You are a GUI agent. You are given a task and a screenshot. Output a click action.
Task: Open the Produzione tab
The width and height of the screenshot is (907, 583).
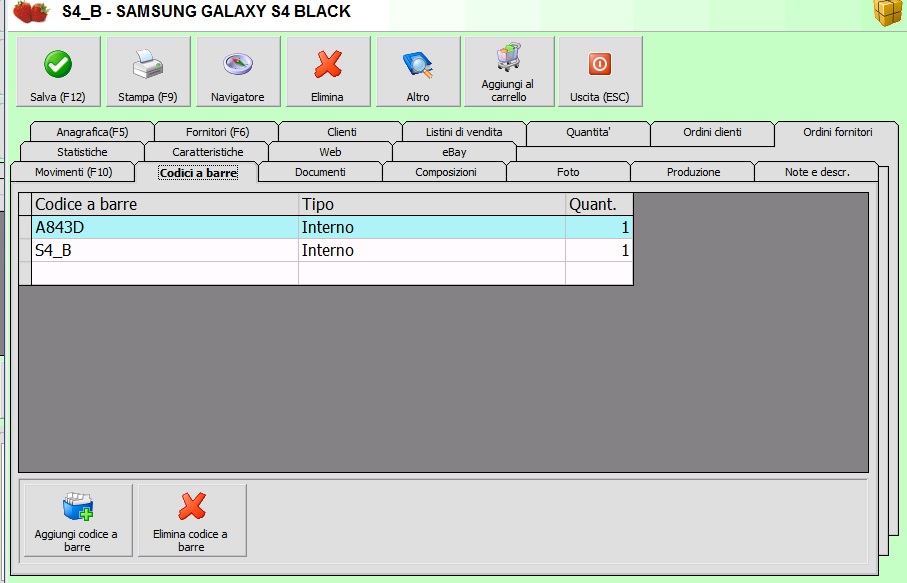point(693,172)
